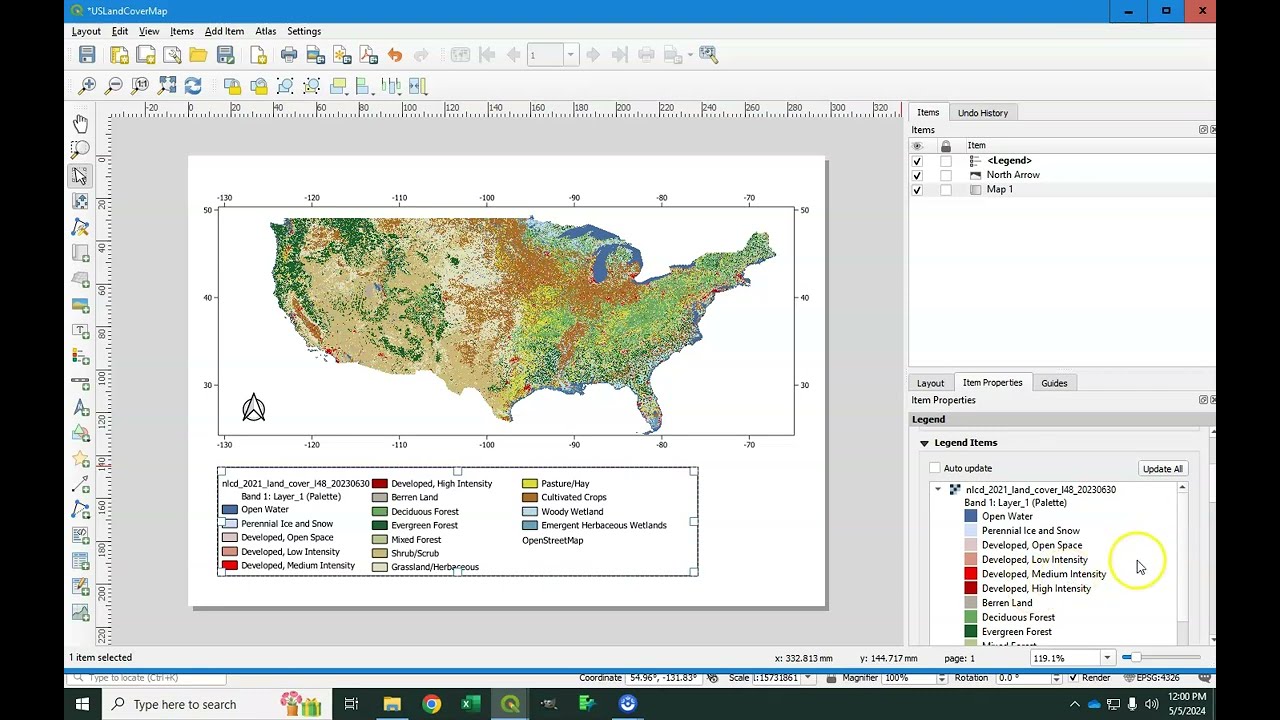Toggle lock for North Arrow item

click(x=946, y=175)
